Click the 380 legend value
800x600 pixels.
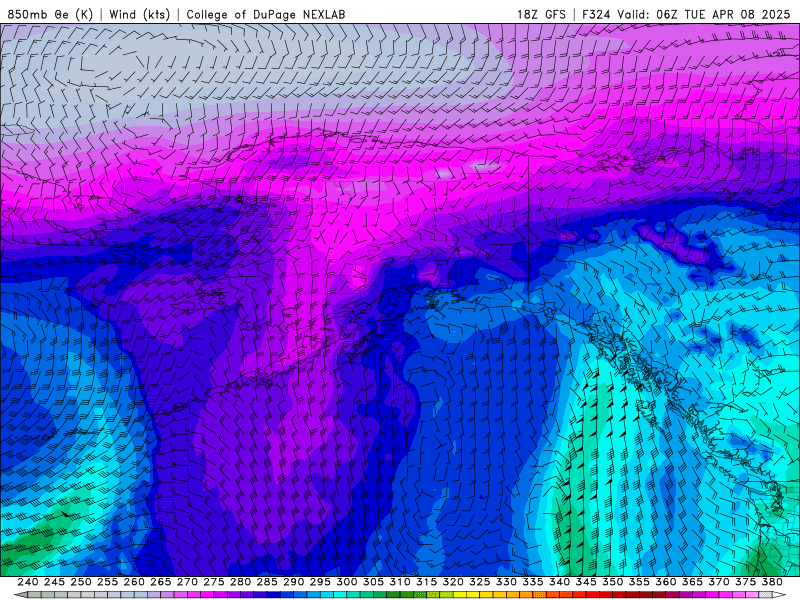[771, 582]
